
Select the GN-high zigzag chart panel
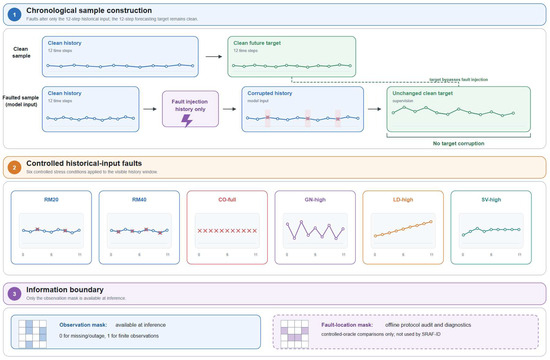click(x=315, y=227)
